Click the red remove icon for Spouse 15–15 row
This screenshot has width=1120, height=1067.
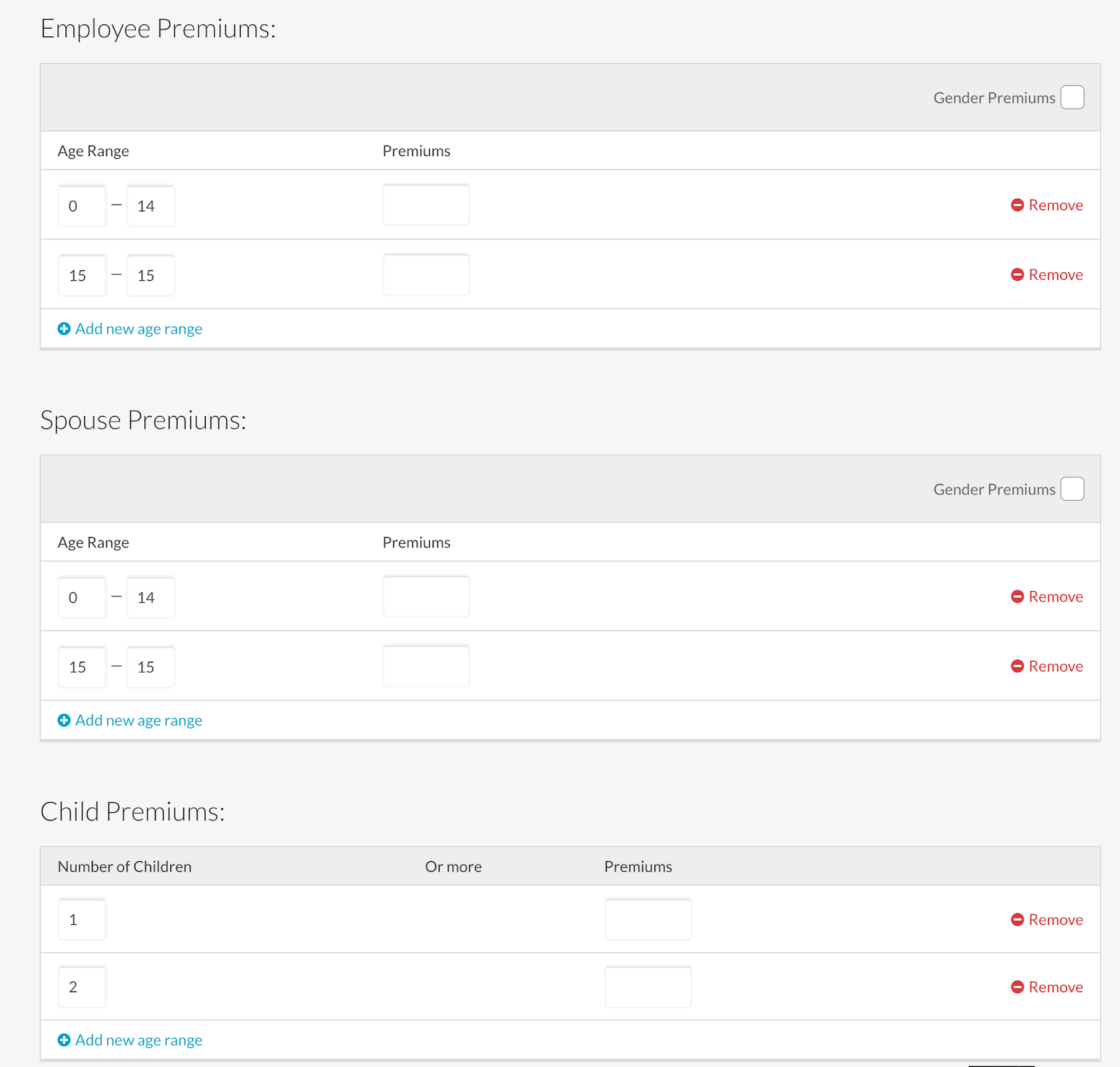pos(1017,666)
